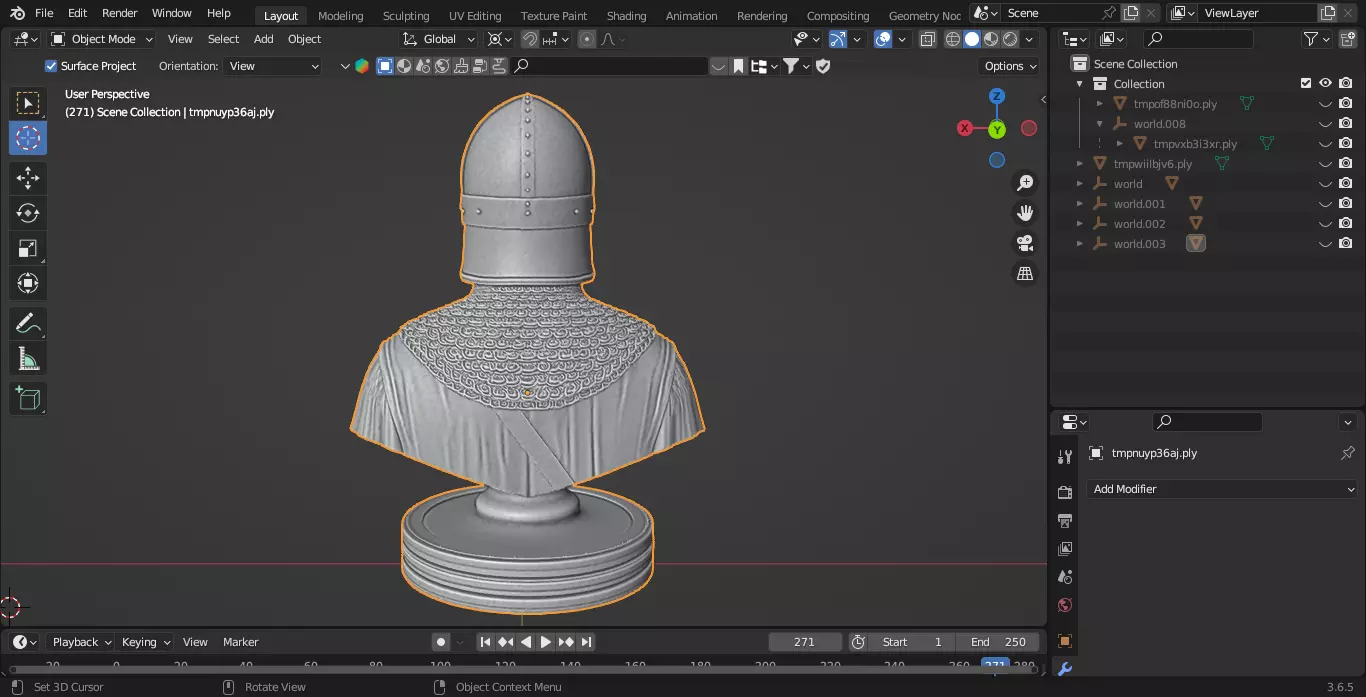Open the File menu
Screen dimensions: 1366x697
44,13
